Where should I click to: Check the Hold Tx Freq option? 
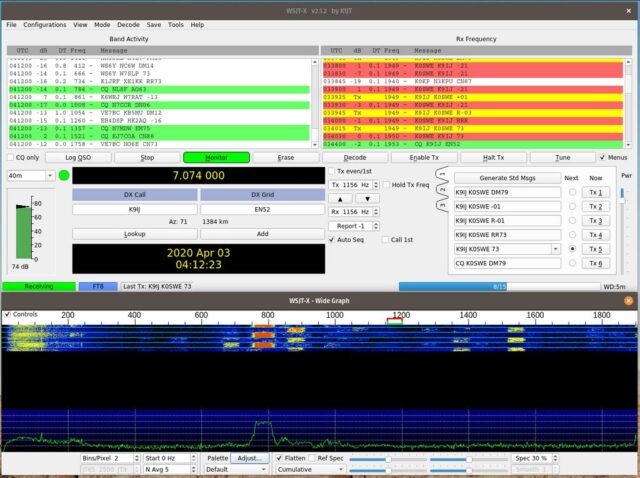coord(387,185)
